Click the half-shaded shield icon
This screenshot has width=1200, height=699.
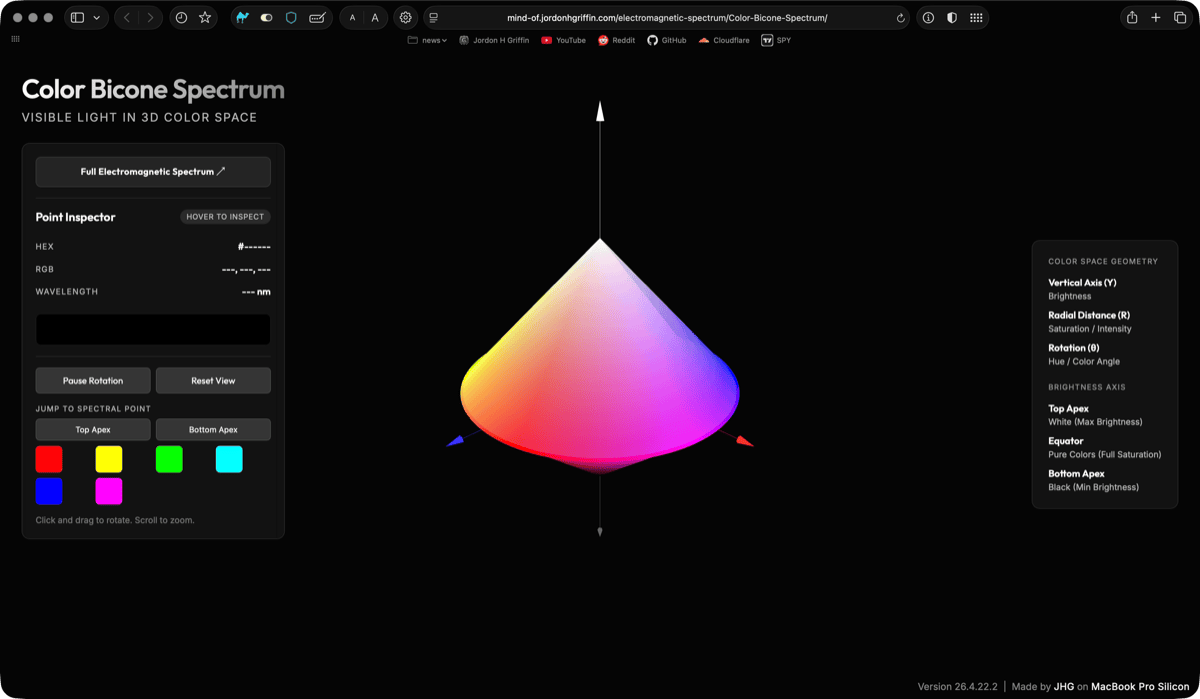click(952, 18)
